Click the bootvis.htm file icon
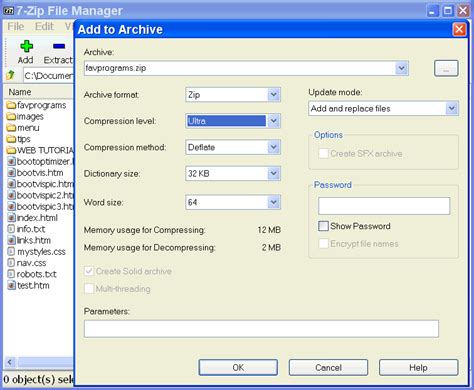 coord(11,173)
